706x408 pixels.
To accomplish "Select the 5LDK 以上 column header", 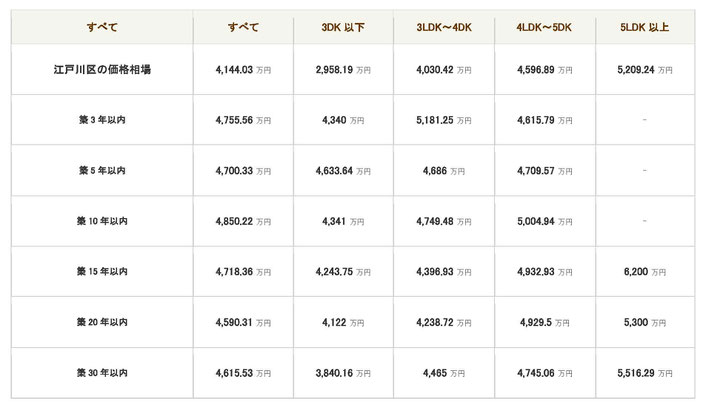I will 644,27.
